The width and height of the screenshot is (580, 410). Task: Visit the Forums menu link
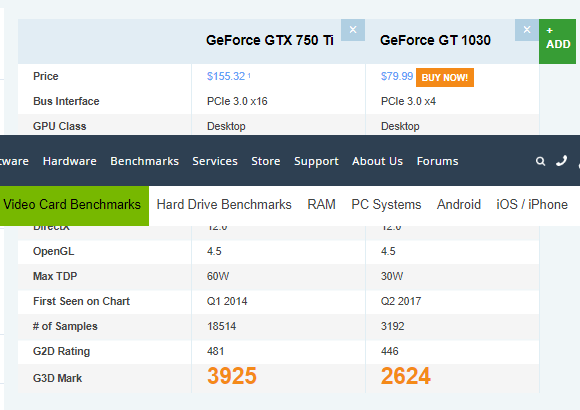coord(438,161)
